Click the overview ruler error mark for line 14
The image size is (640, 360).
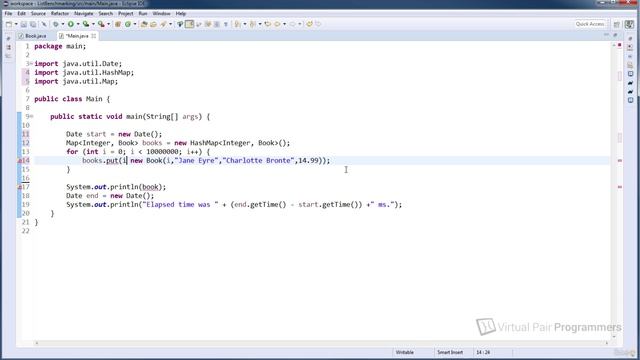tap(620, 161)
